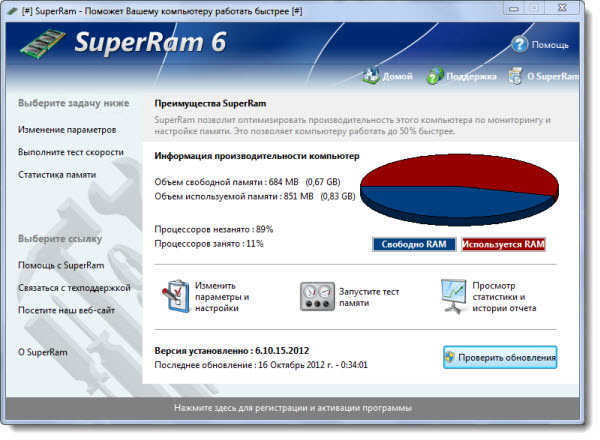This screenshot has height=440, width=600.
Task: Click the registration and activation bar
Action: coord(293,408)
